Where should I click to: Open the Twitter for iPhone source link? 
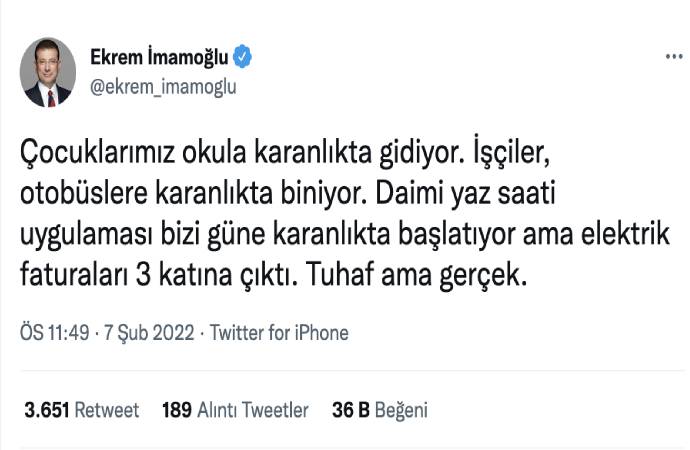click(x=280, y=332)
